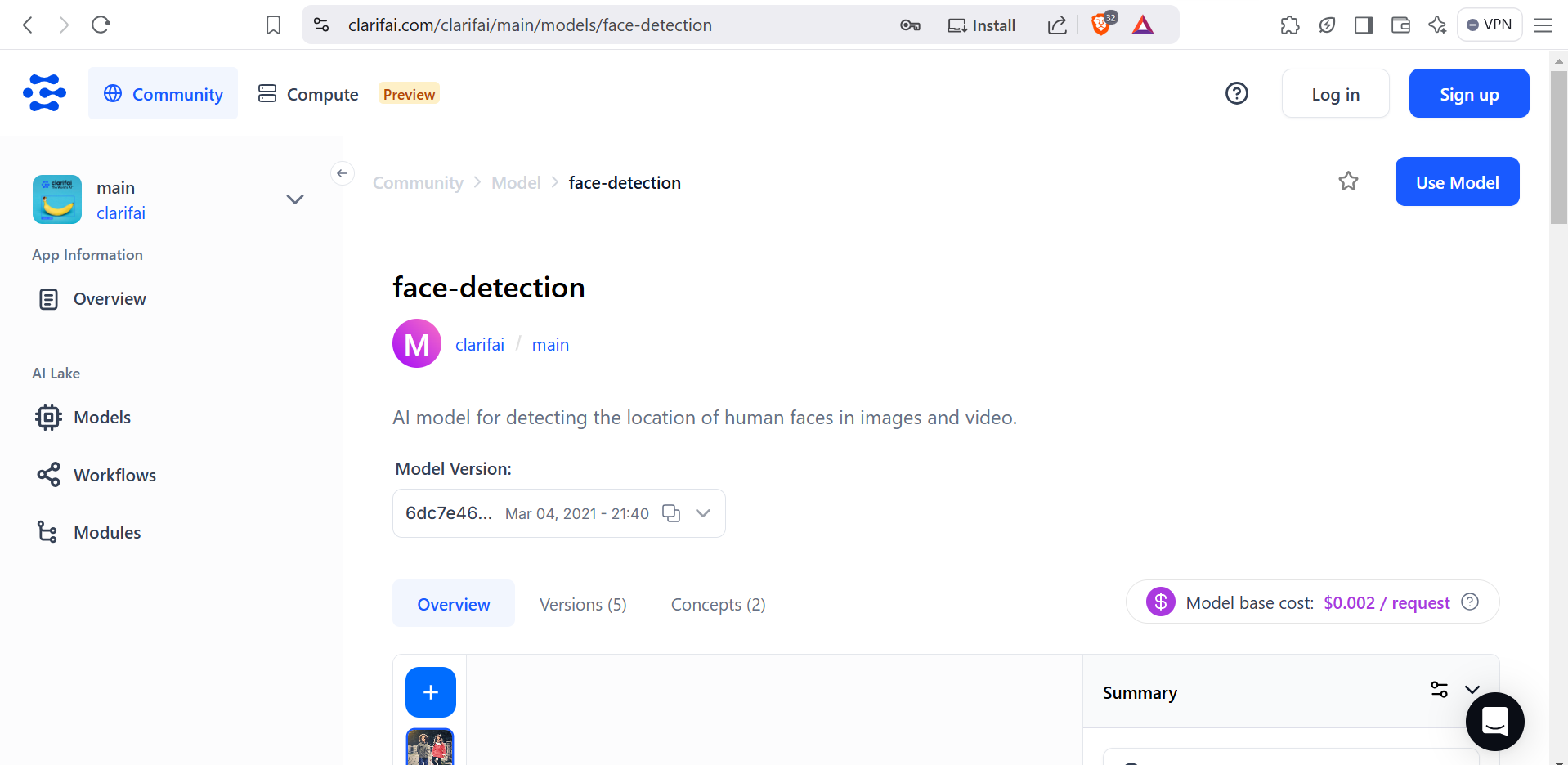Go back to the previous browser page
Viewport: 1568px width, 765px height.
point(28,25)
